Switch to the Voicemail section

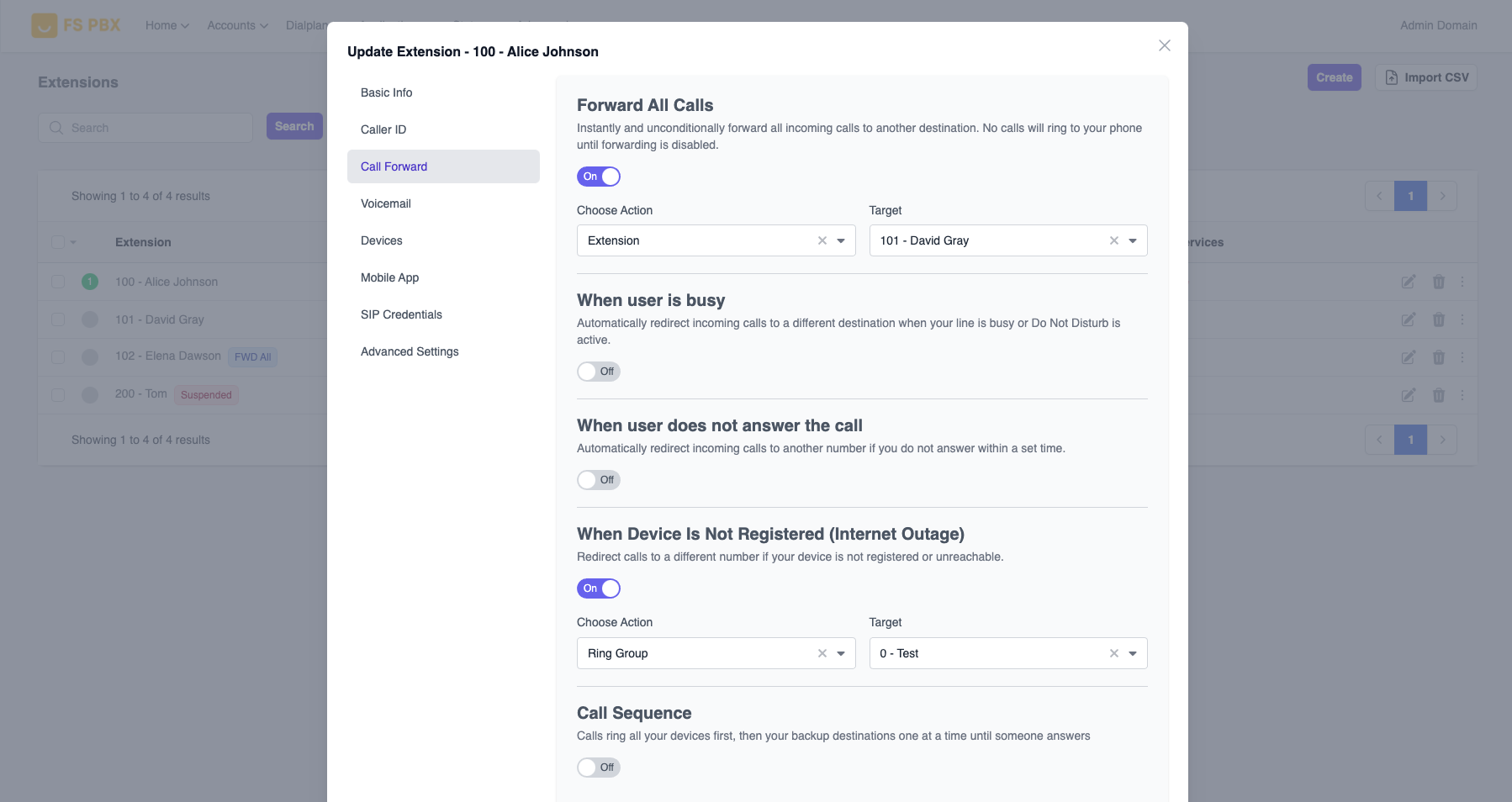(x=386, y=203)
